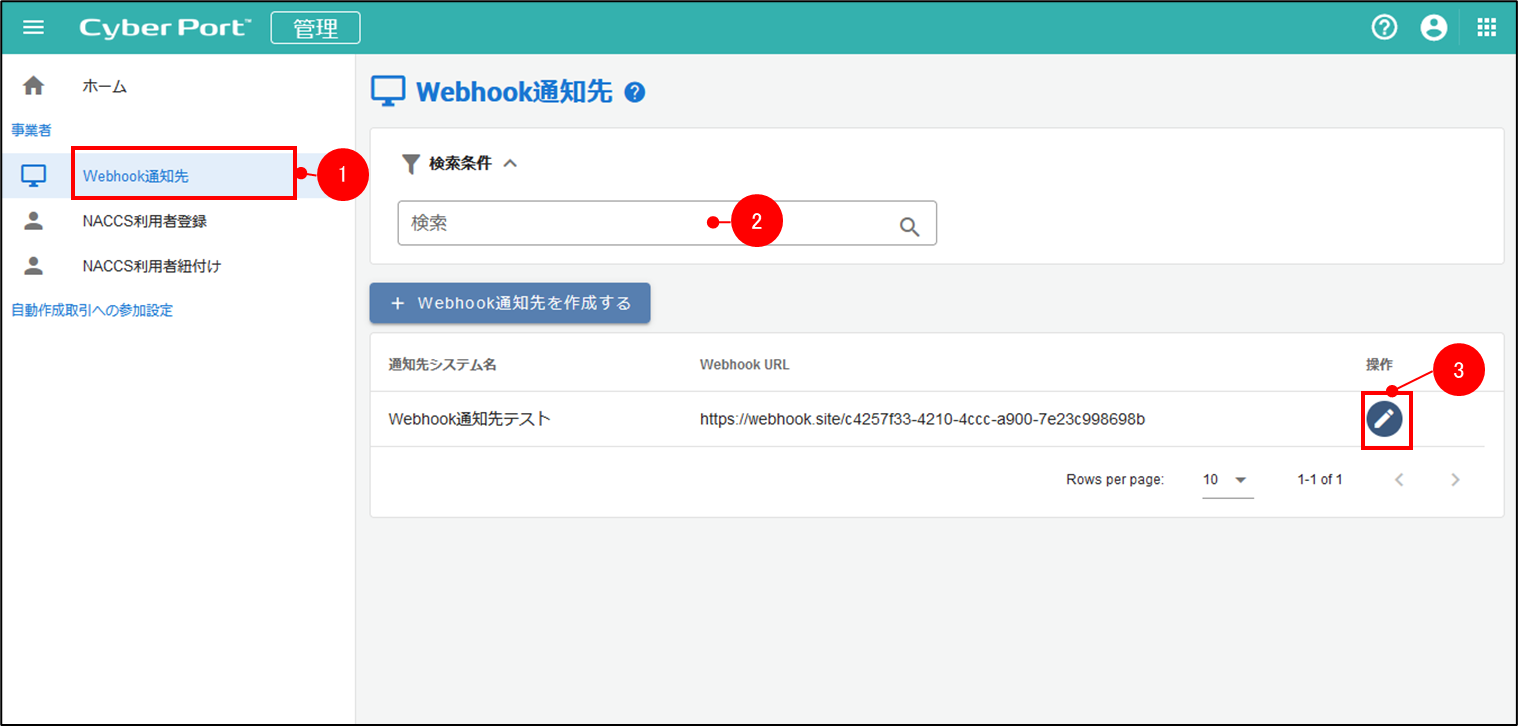Collapse the 検索条件 panel chevron
Screen dimensions: 1518x726
point(510,164)
